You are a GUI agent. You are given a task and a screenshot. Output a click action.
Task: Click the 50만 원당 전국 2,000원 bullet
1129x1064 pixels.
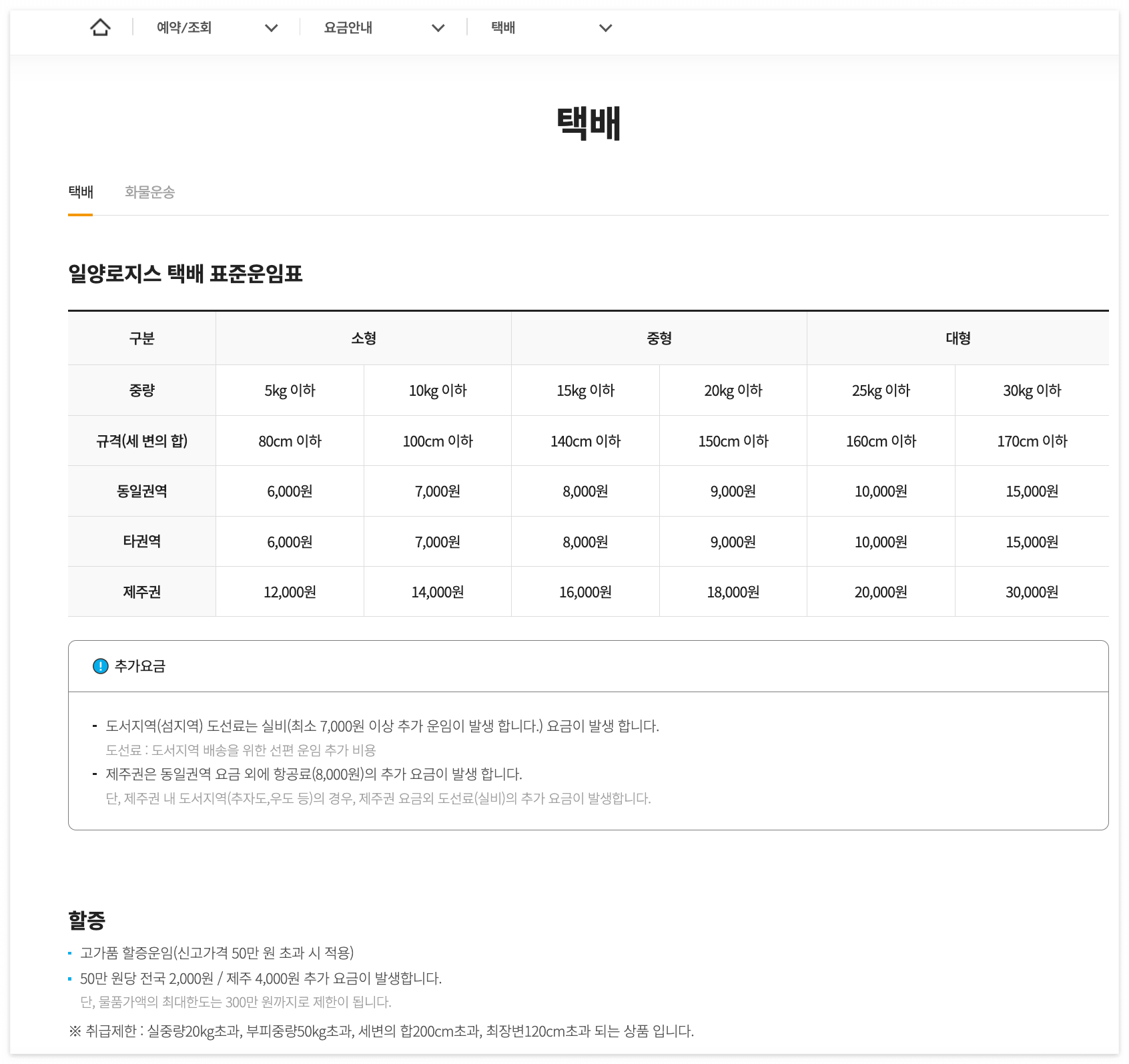[x=261, y=979]
